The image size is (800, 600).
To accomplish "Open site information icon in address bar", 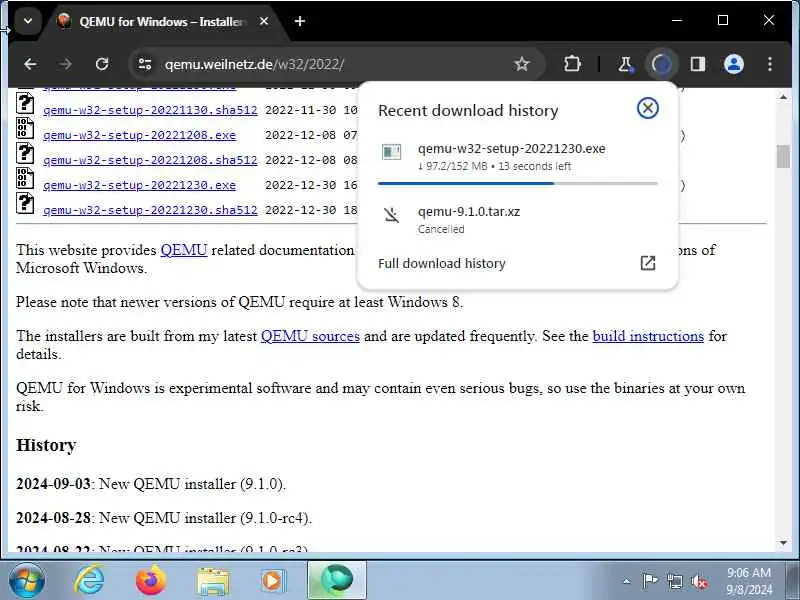I will pyautogui.click(x=145, y=64).
